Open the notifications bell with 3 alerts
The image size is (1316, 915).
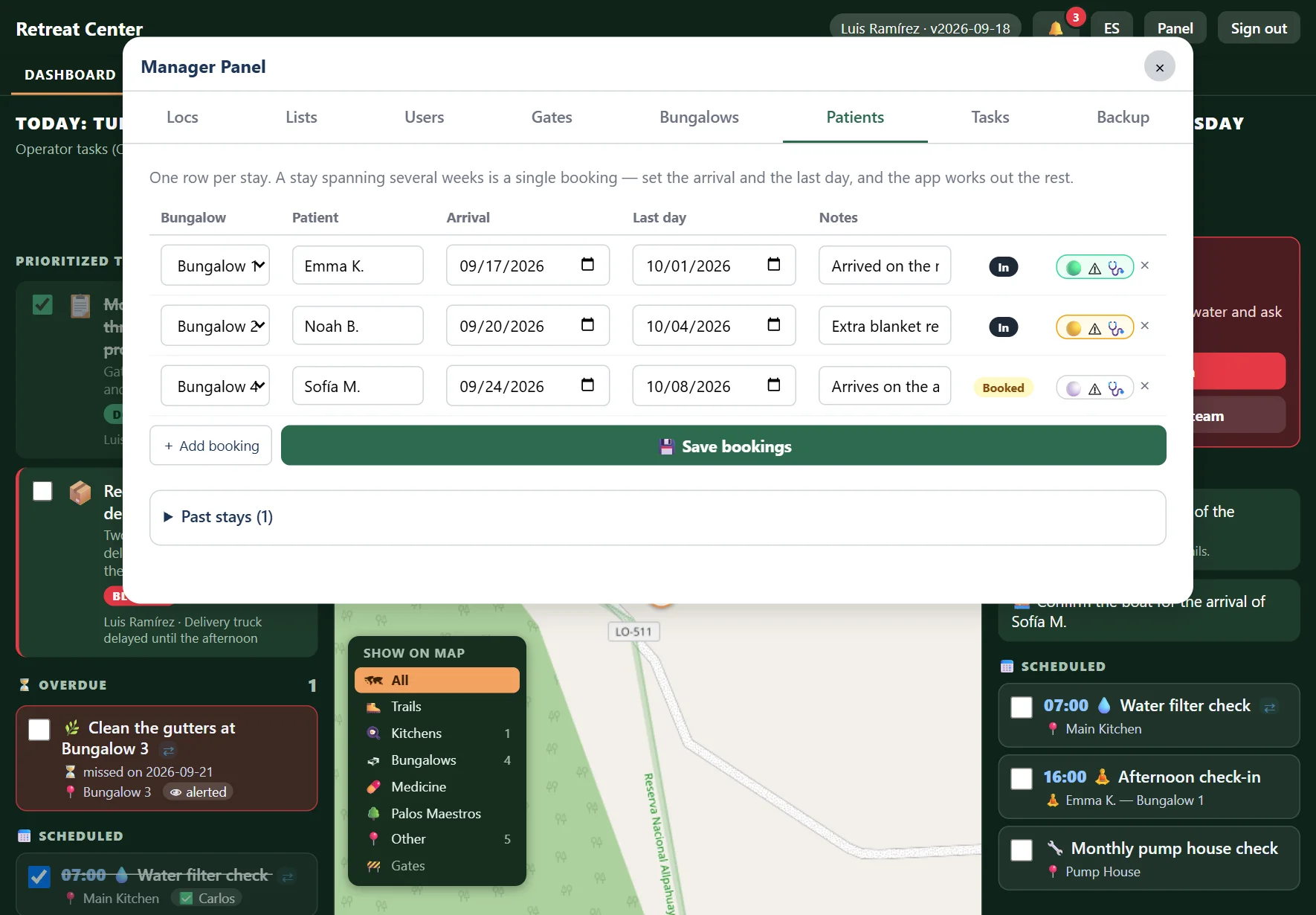(1056, 28)
